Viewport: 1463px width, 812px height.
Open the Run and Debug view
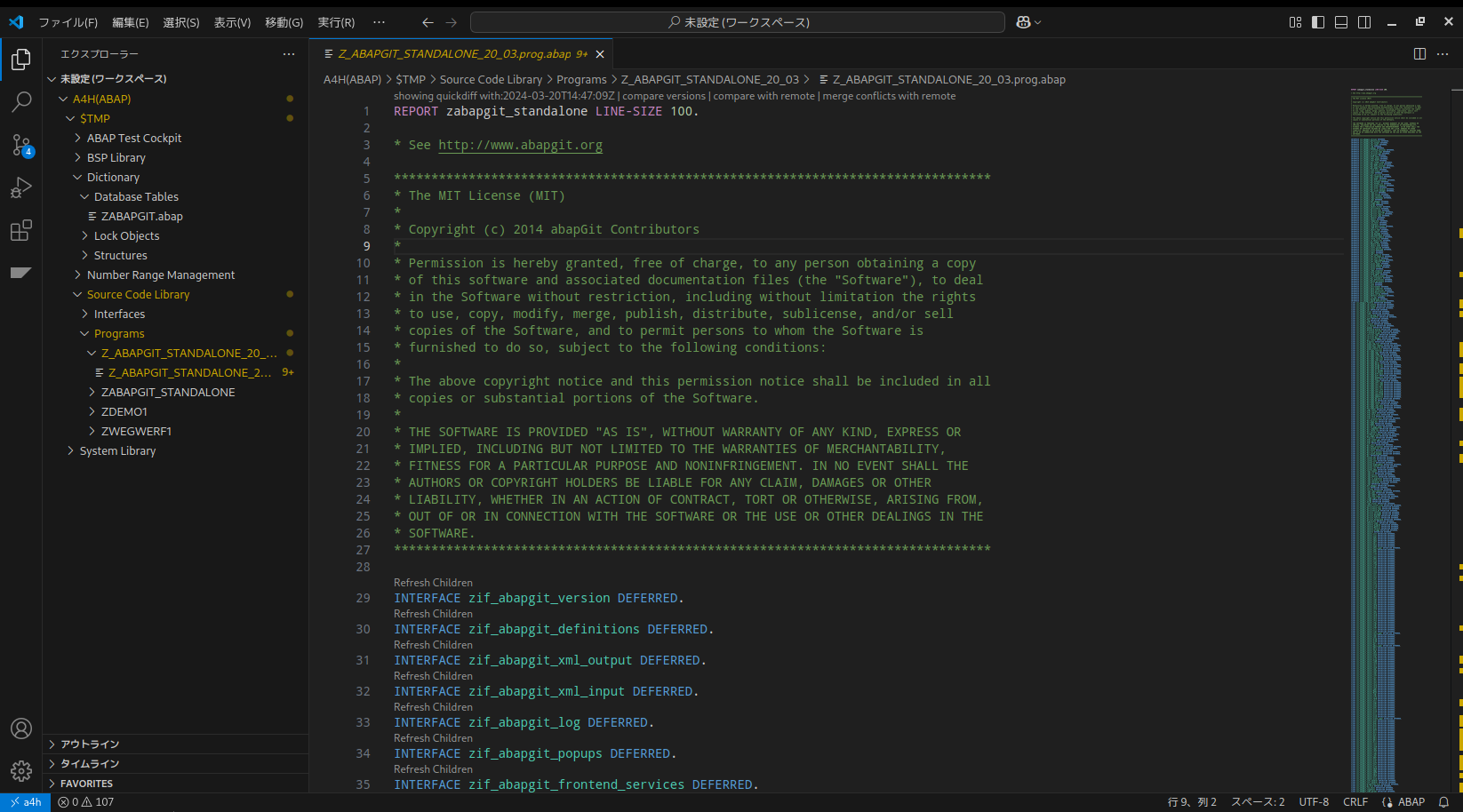coord(21,187)
